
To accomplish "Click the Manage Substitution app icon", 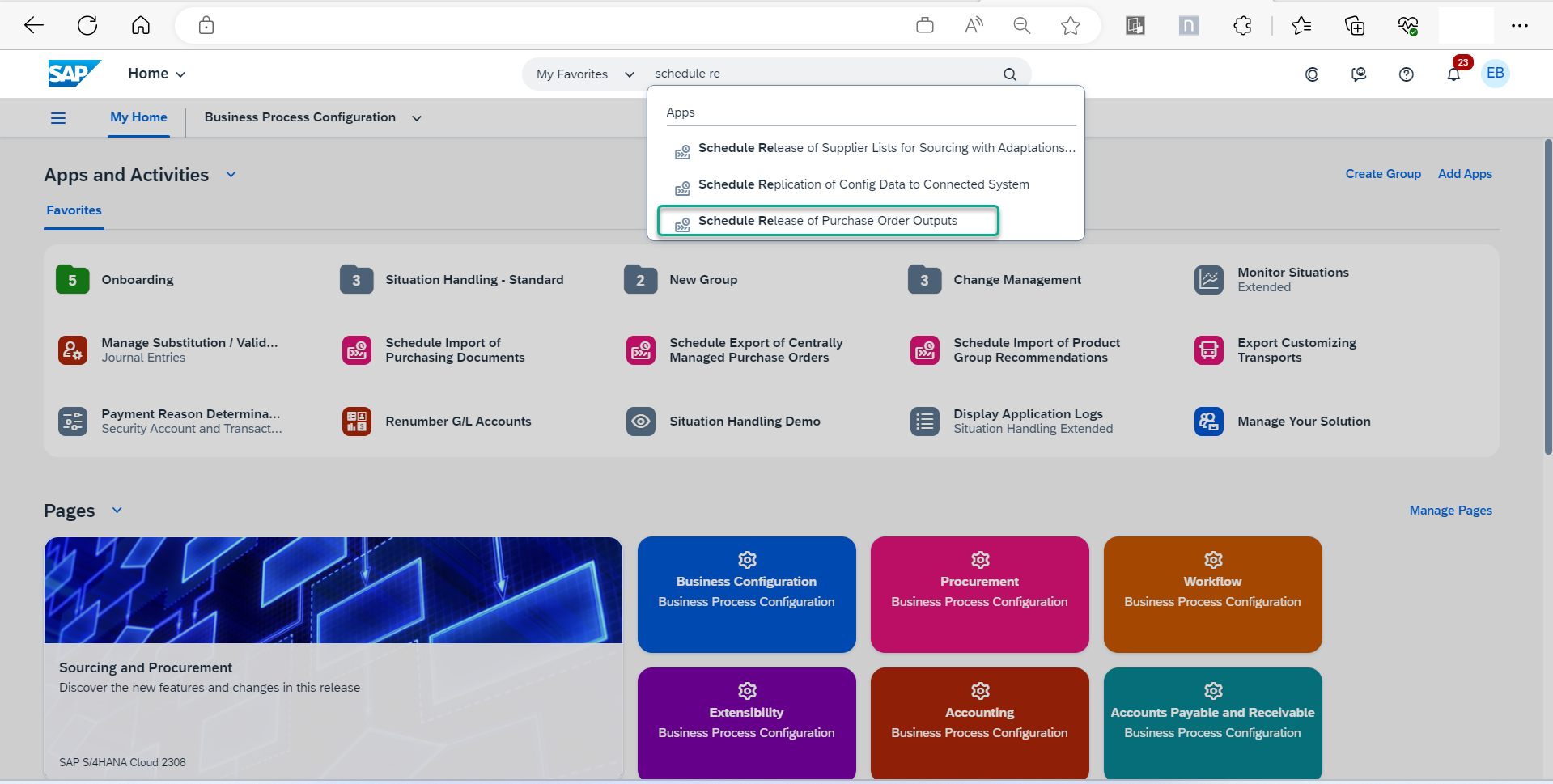I will tap(73, 350).
